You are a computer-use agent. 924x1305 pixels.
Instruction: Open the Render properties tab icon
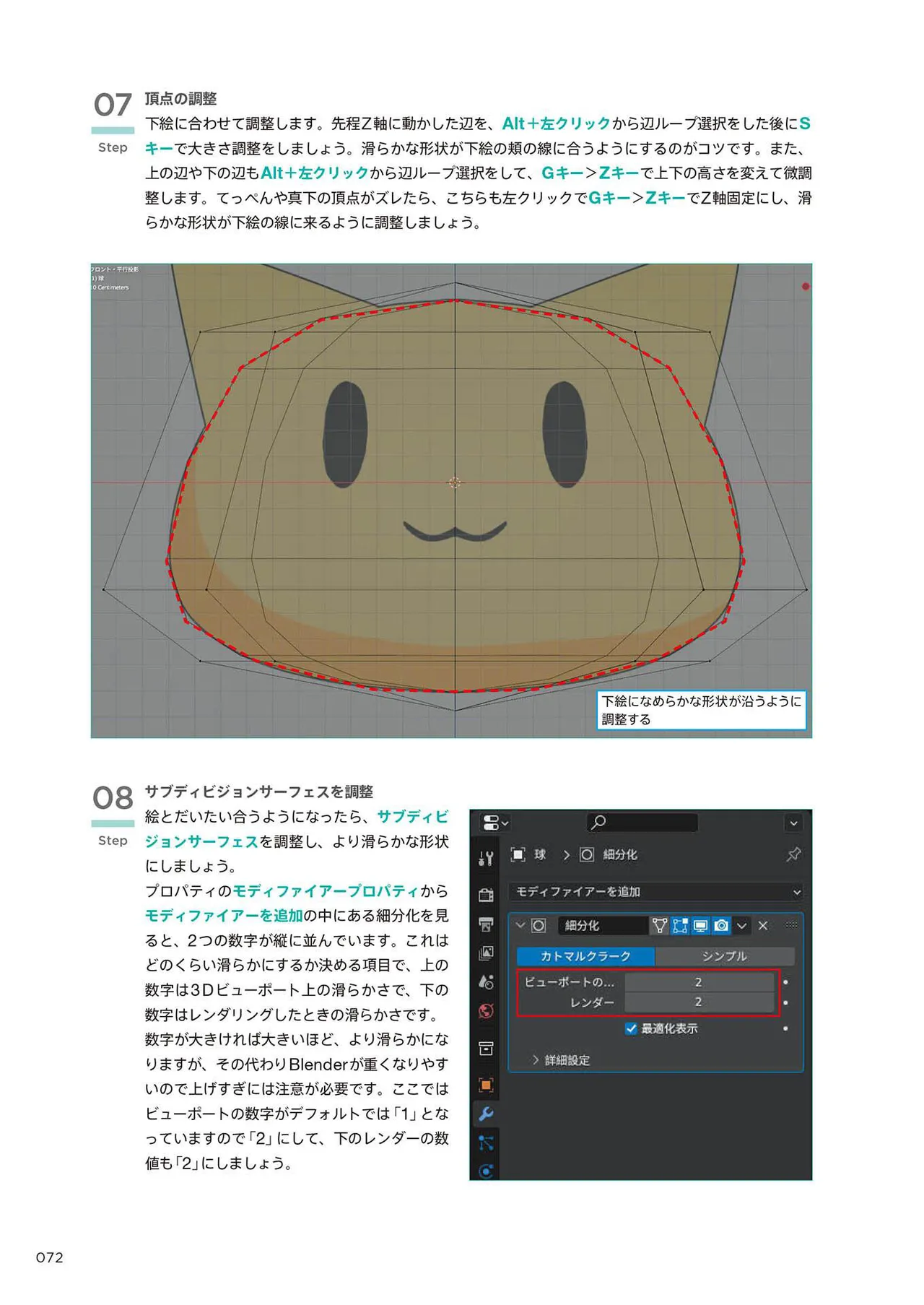click(x=486, y=895)
